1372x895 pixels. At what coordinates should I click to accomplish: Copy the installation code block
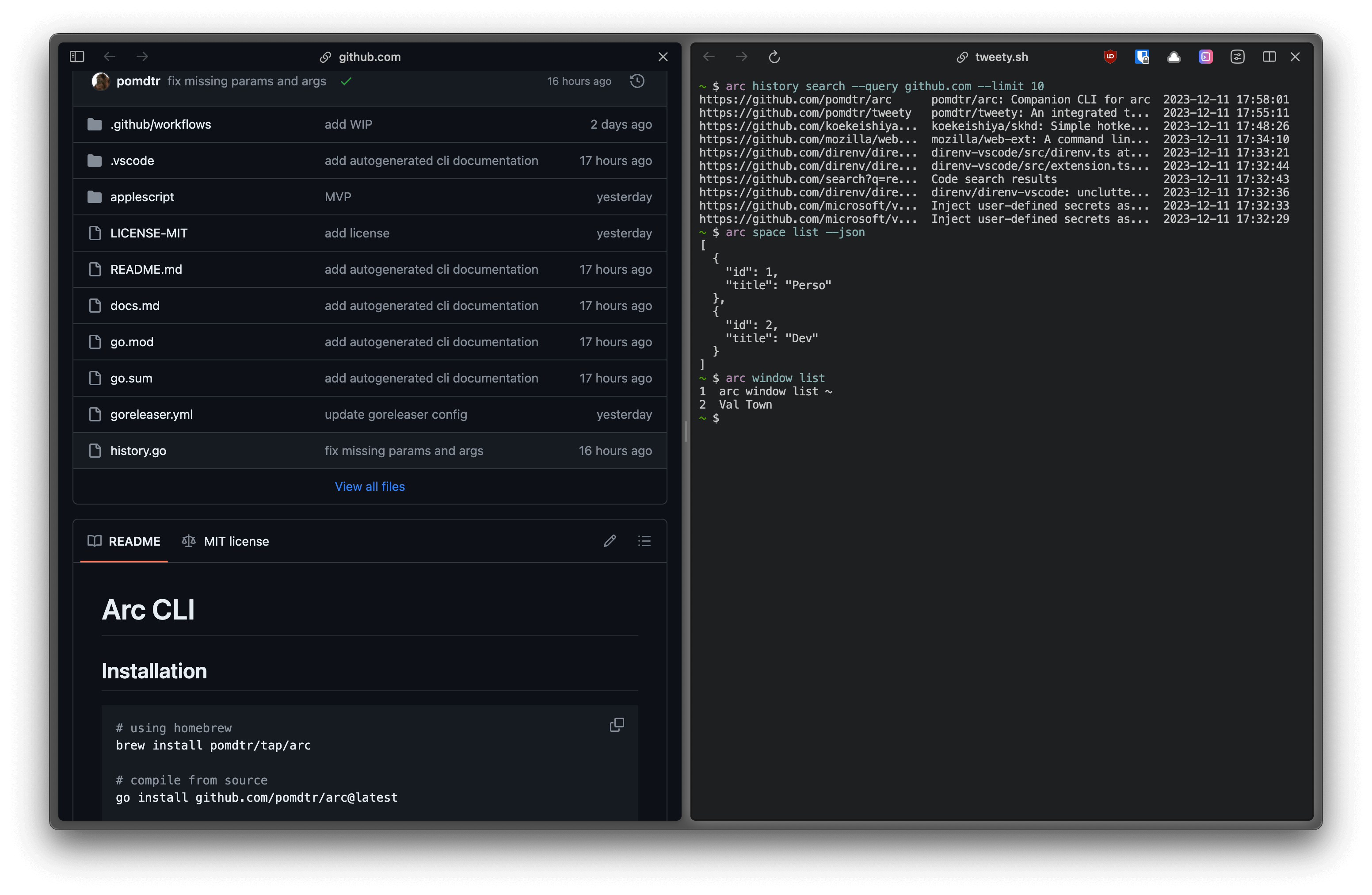[x=617, y=725]
